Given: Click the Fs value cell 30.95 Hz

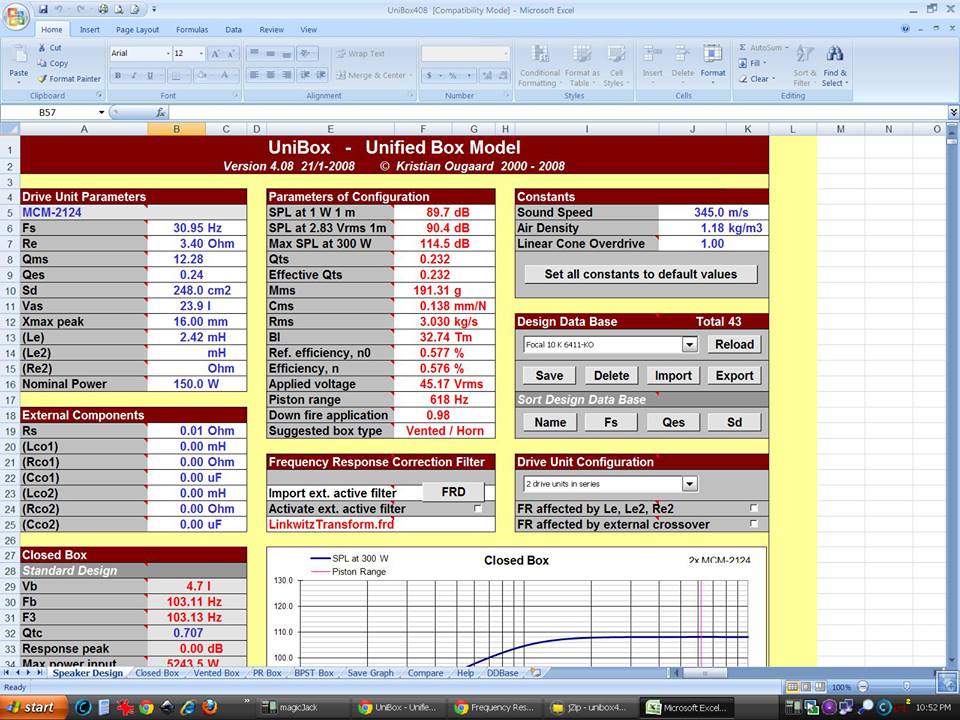Looking at the screenshot, I should point(197,228).
